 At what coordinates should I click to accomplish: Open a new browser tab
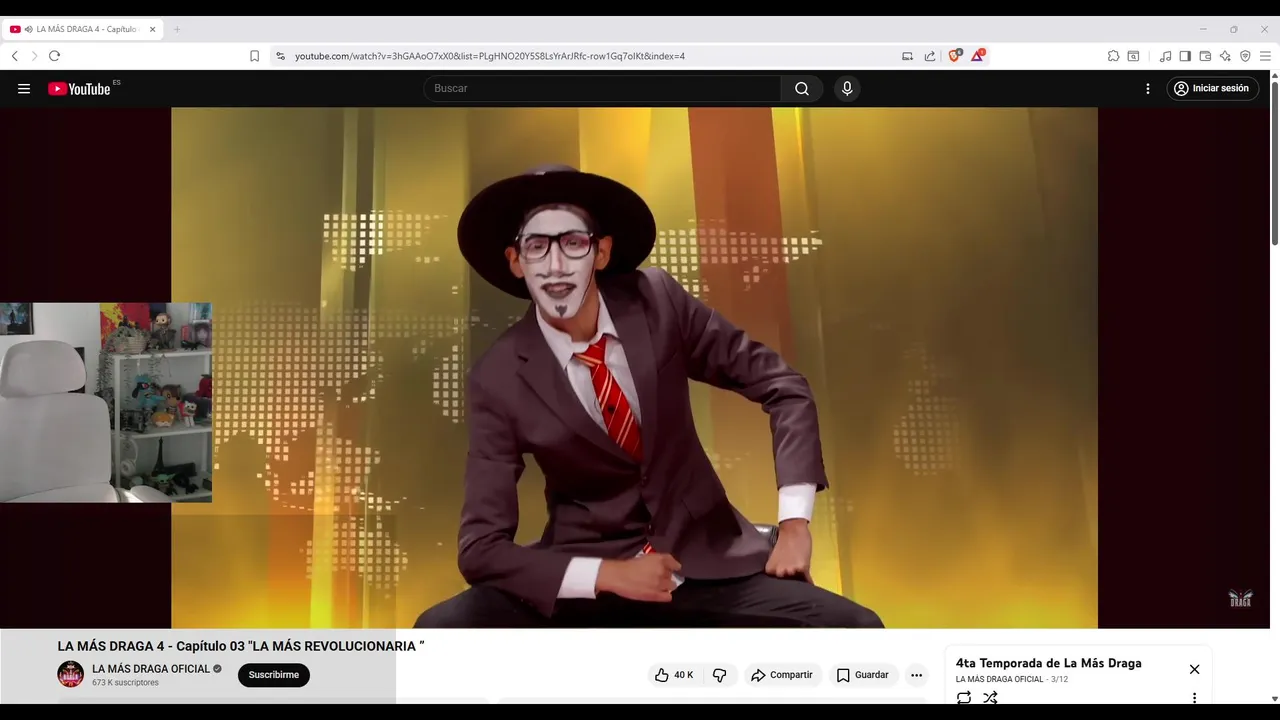(x=177, y=29)
